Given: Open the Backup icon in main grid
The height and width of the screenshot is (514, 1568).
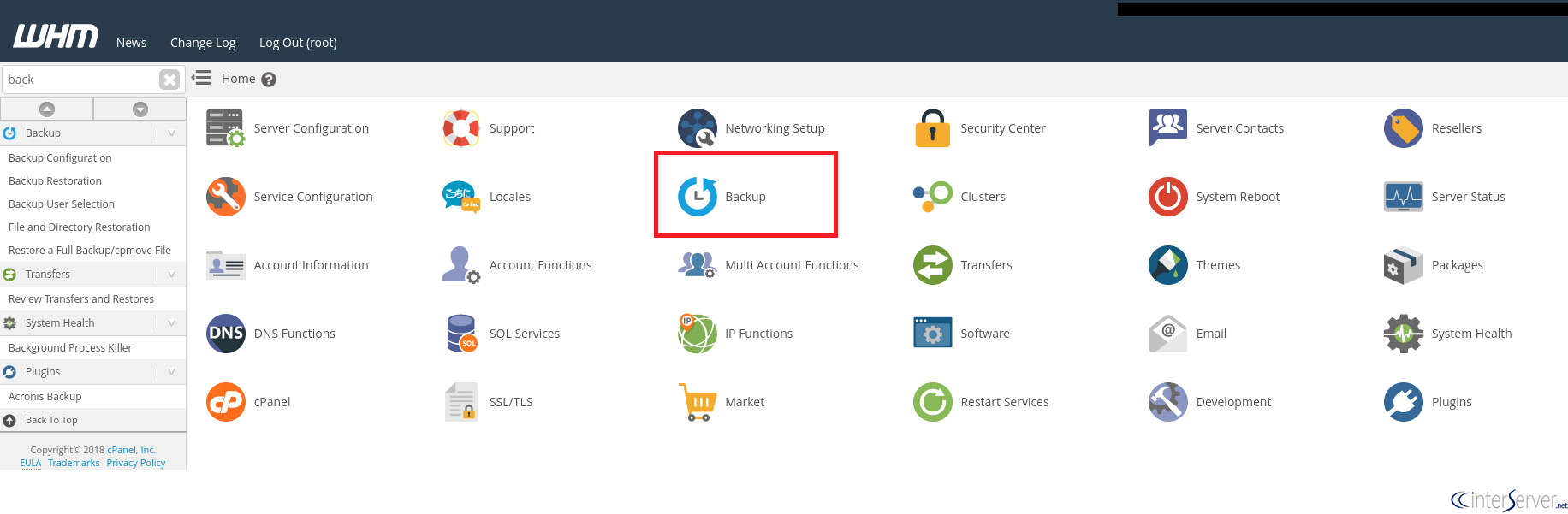Looking at the screenshot, I should (698, 197).
